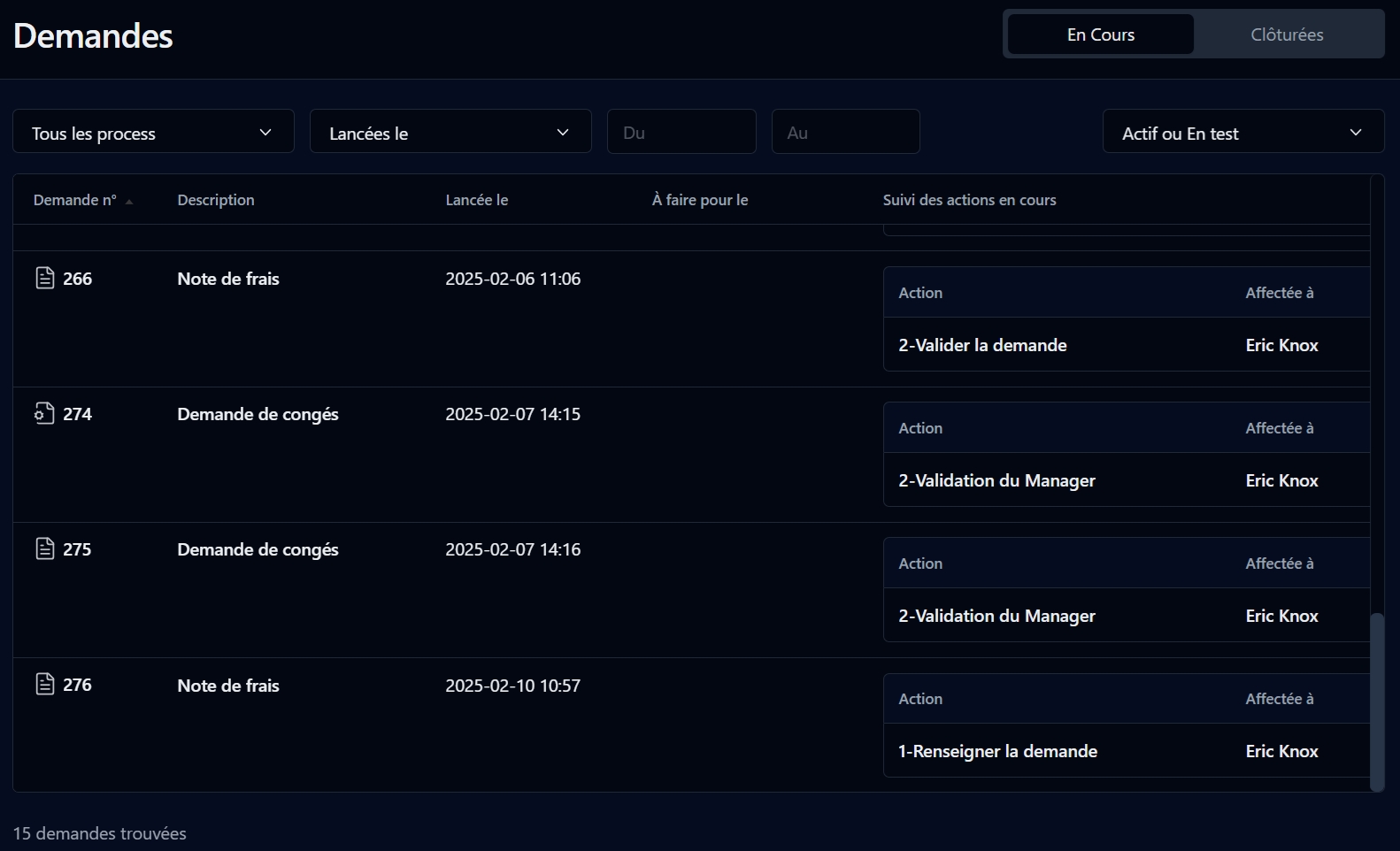
Task: Open 1-Renseigner la demande for request 276
Action: 997,751
